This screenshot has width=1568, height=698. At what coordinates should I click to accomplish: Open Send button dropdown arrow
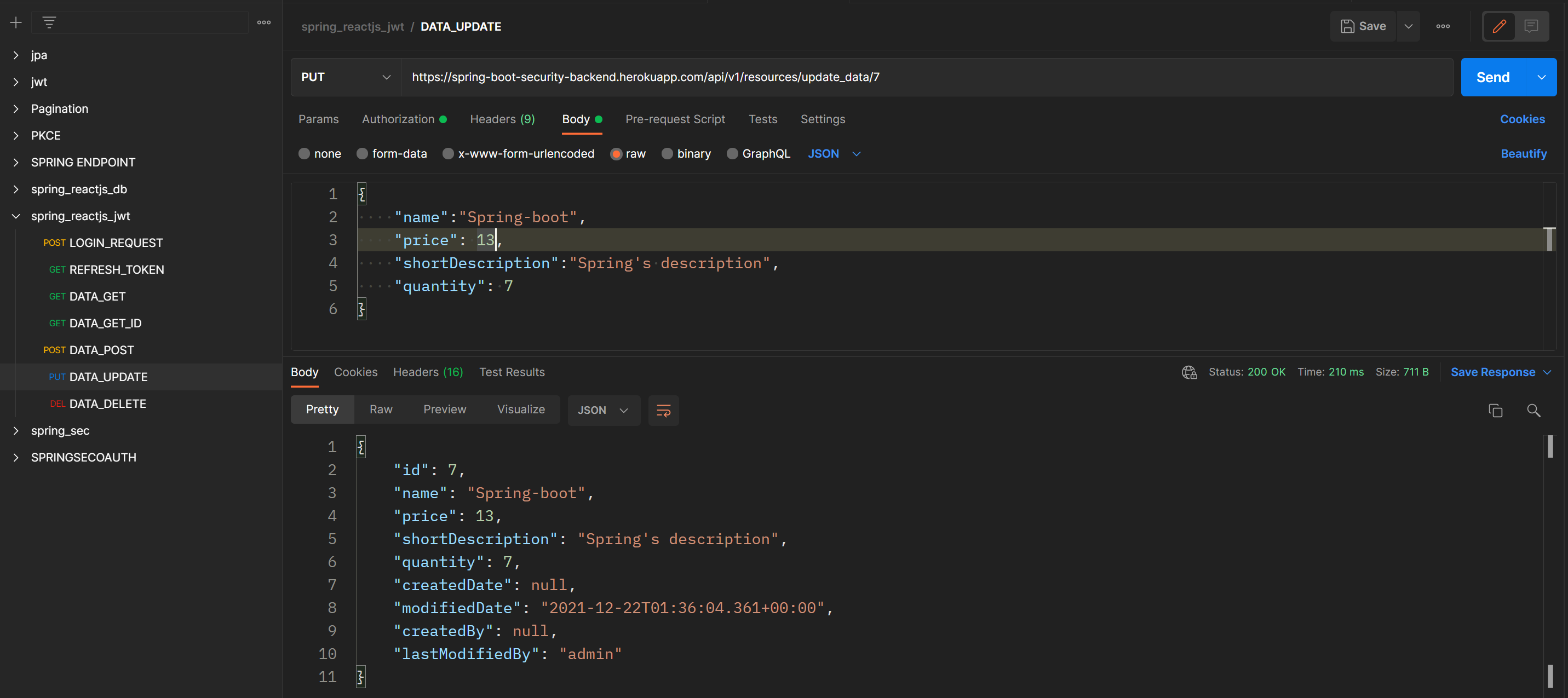1541,77
